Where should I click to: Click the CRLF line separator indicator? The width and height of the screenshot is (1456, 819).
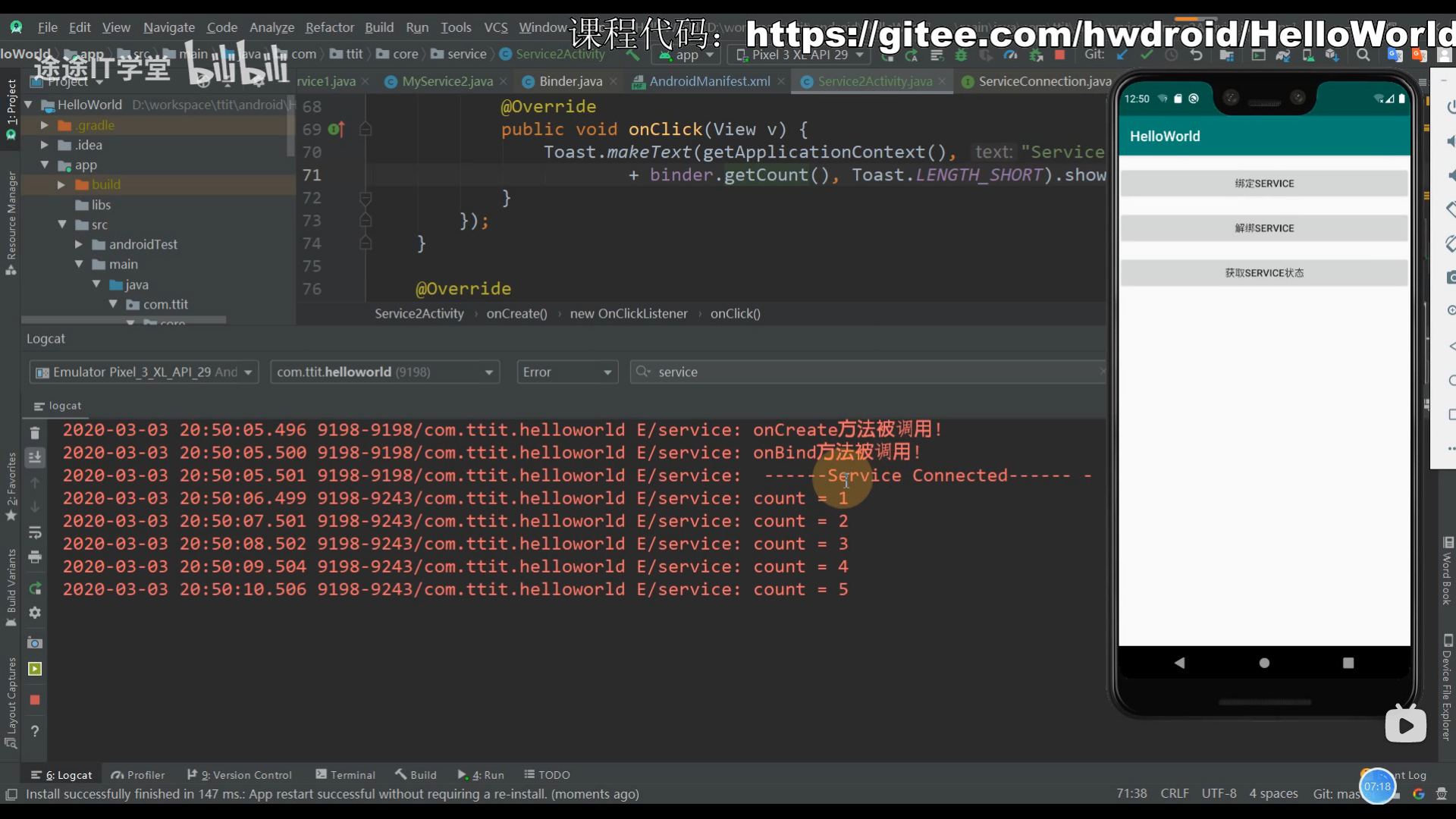pyautogui.click(x=1175, y=794)
